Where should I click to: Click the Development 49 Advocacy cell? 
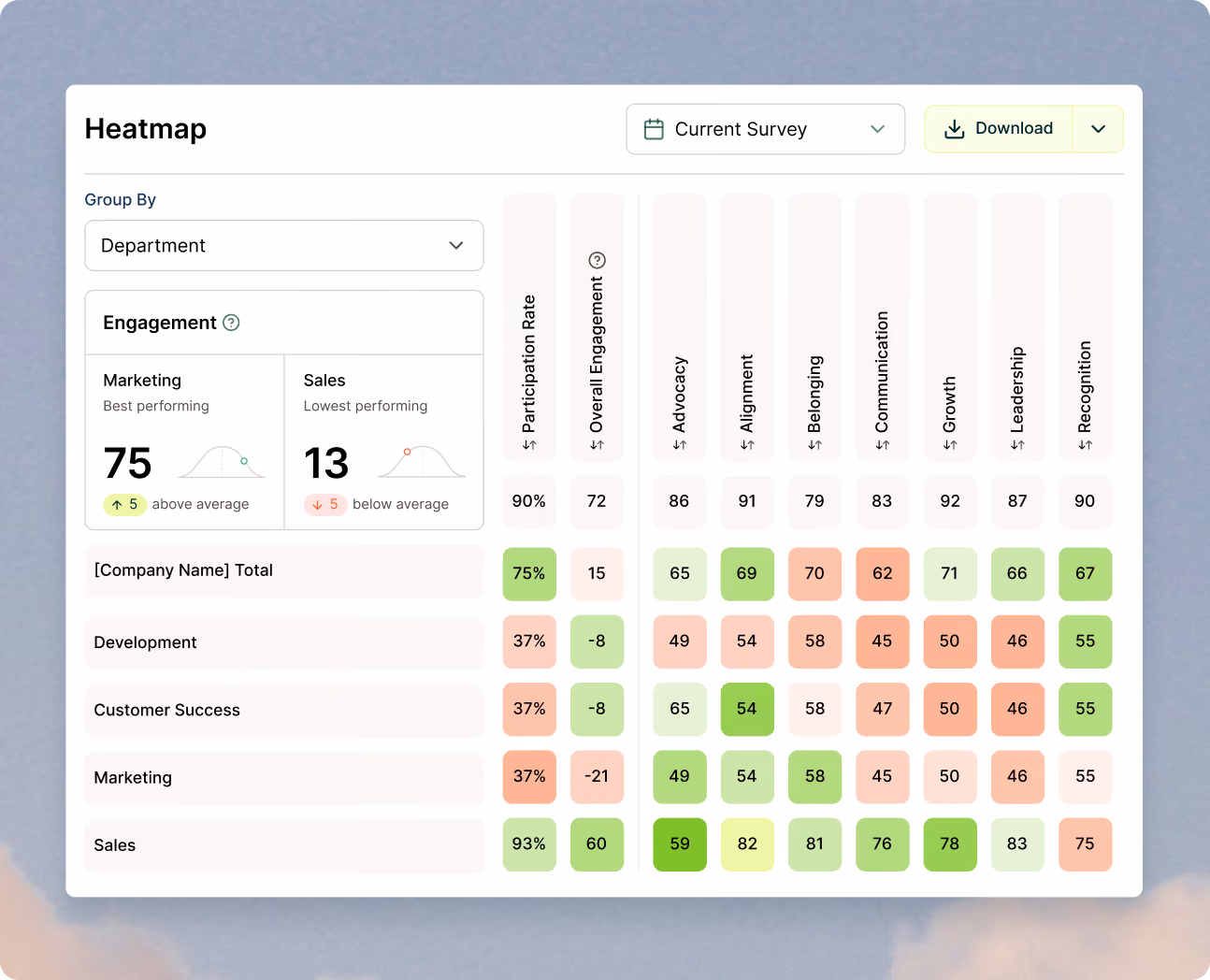pyautogui.click(x=680, y=641)
